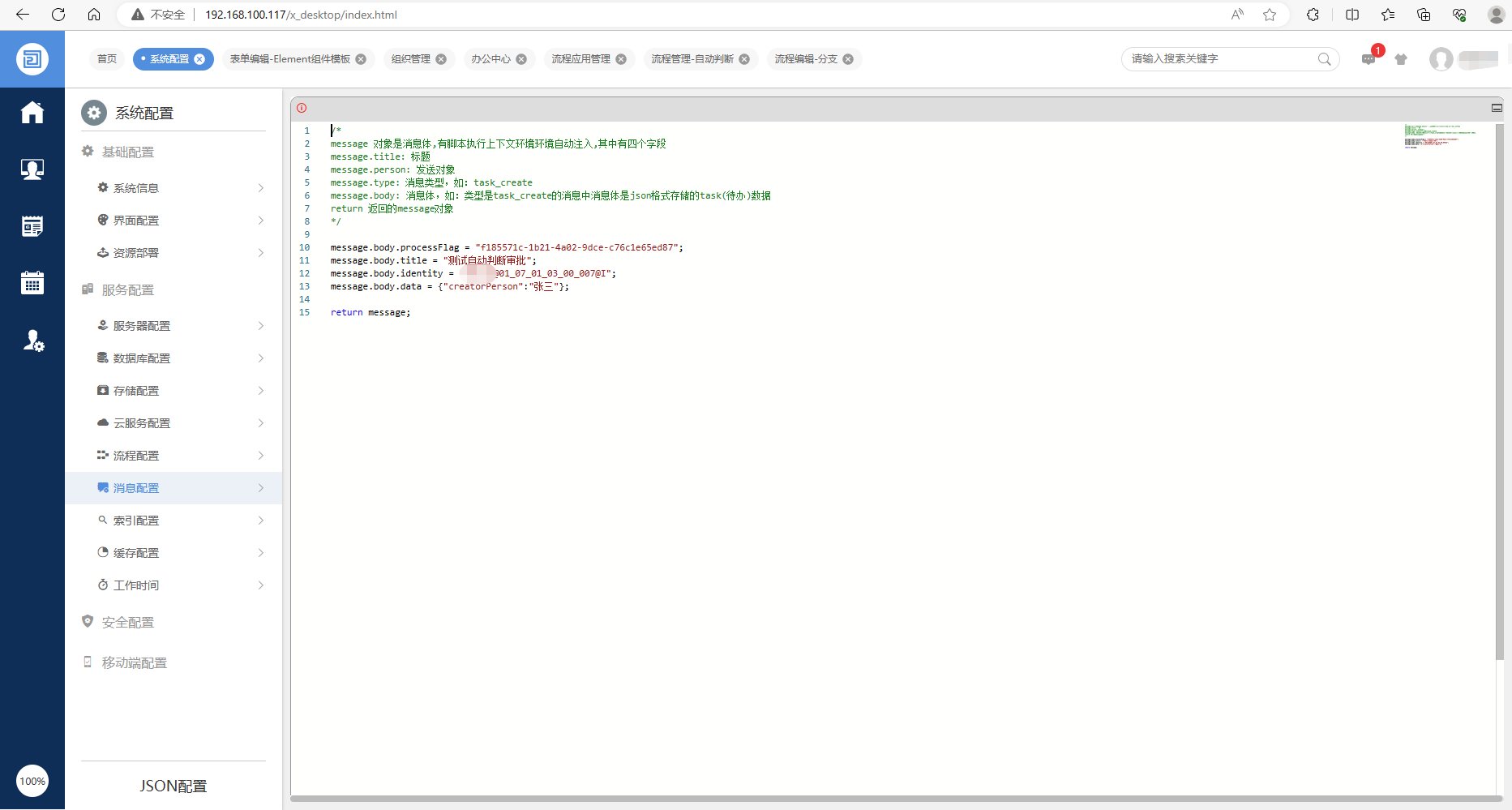Click the red info icon above editor
This screenshot has height=810, width=1512.
point(302,108)
